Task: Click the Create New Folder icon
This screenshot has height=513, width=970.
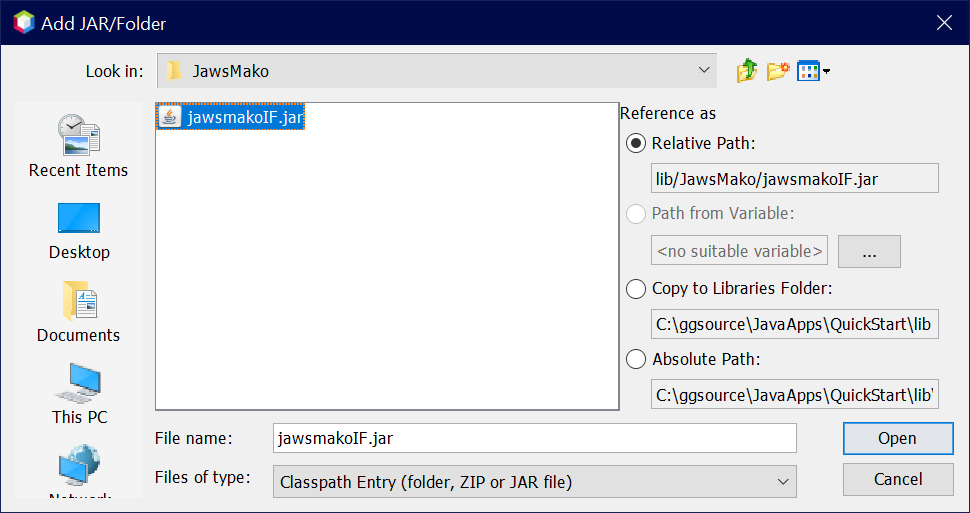Action: 778,71
